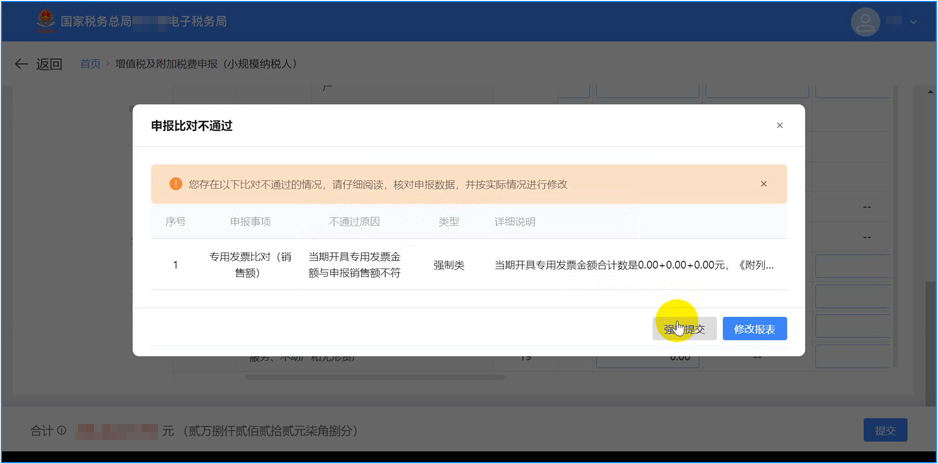Open the user avatar profile icon

tap(865, 21)
